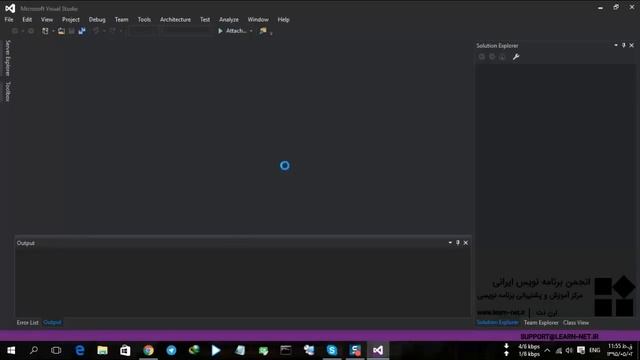Open Task View on the taskbar
This screenshot has width=640, height=360.
pyautogui.click(x=56, y=350)
